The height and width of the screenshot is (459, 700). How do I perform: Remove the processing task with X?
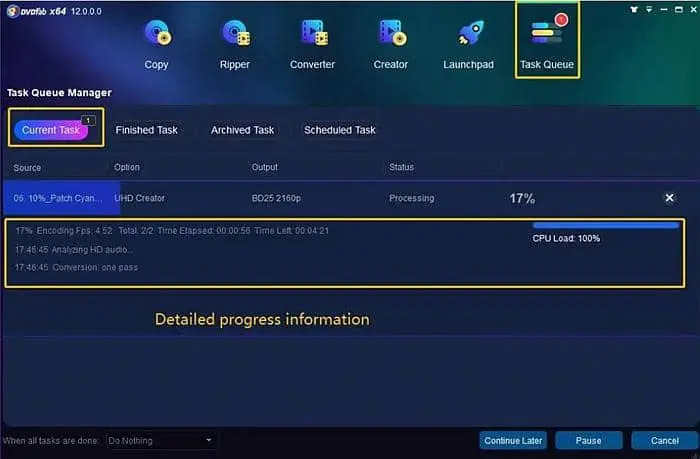(669, 198)
